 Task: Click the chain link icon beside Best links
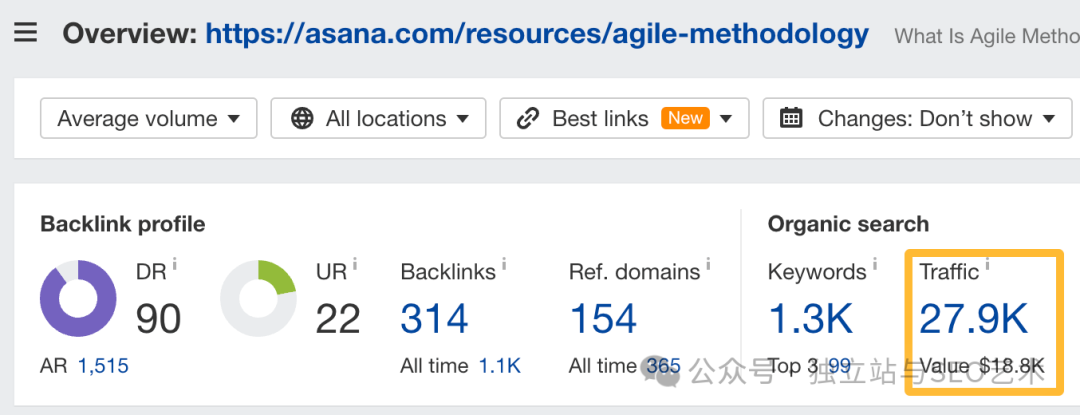click(x=528, y=118)
